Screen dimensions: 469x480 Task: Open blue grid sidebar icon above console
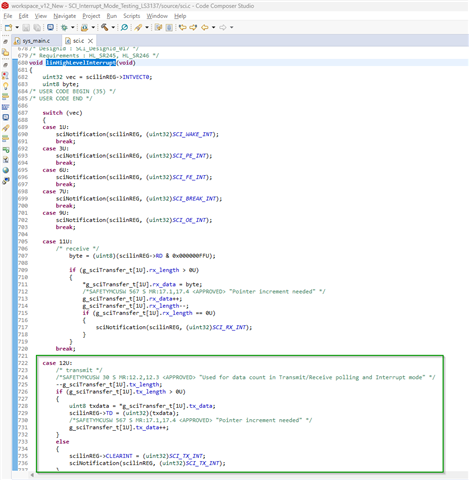[x=6, y=107]
